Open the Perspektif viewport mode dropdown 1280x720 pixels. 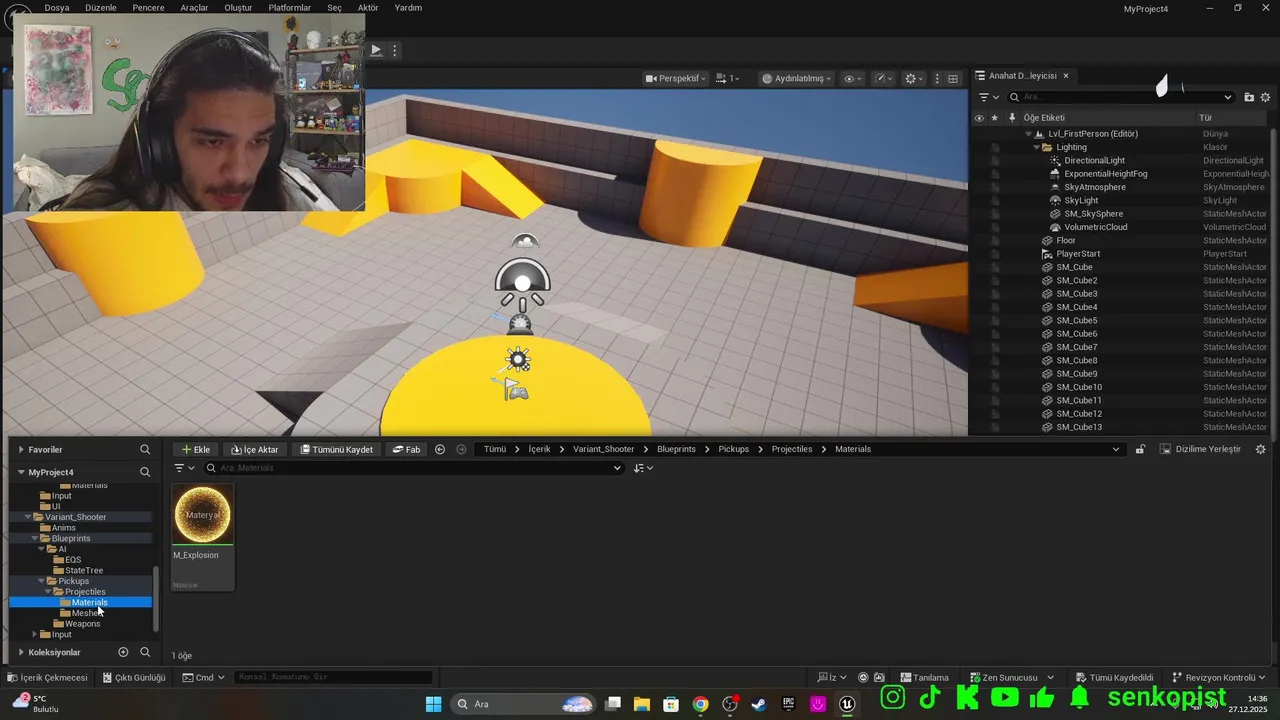coord(676,78)
